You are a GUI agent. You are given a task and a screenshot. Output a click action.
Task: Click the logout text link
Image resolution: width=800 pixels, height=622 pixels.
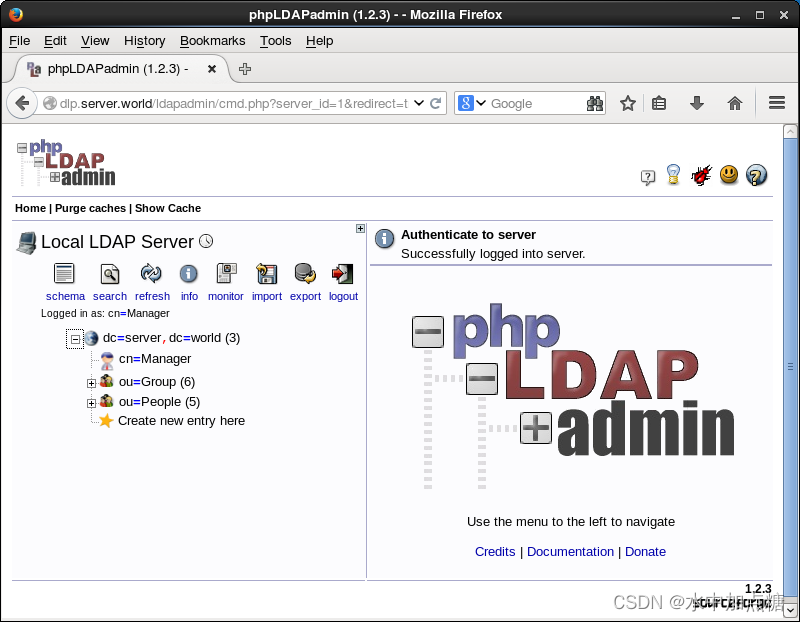(343, 296)
